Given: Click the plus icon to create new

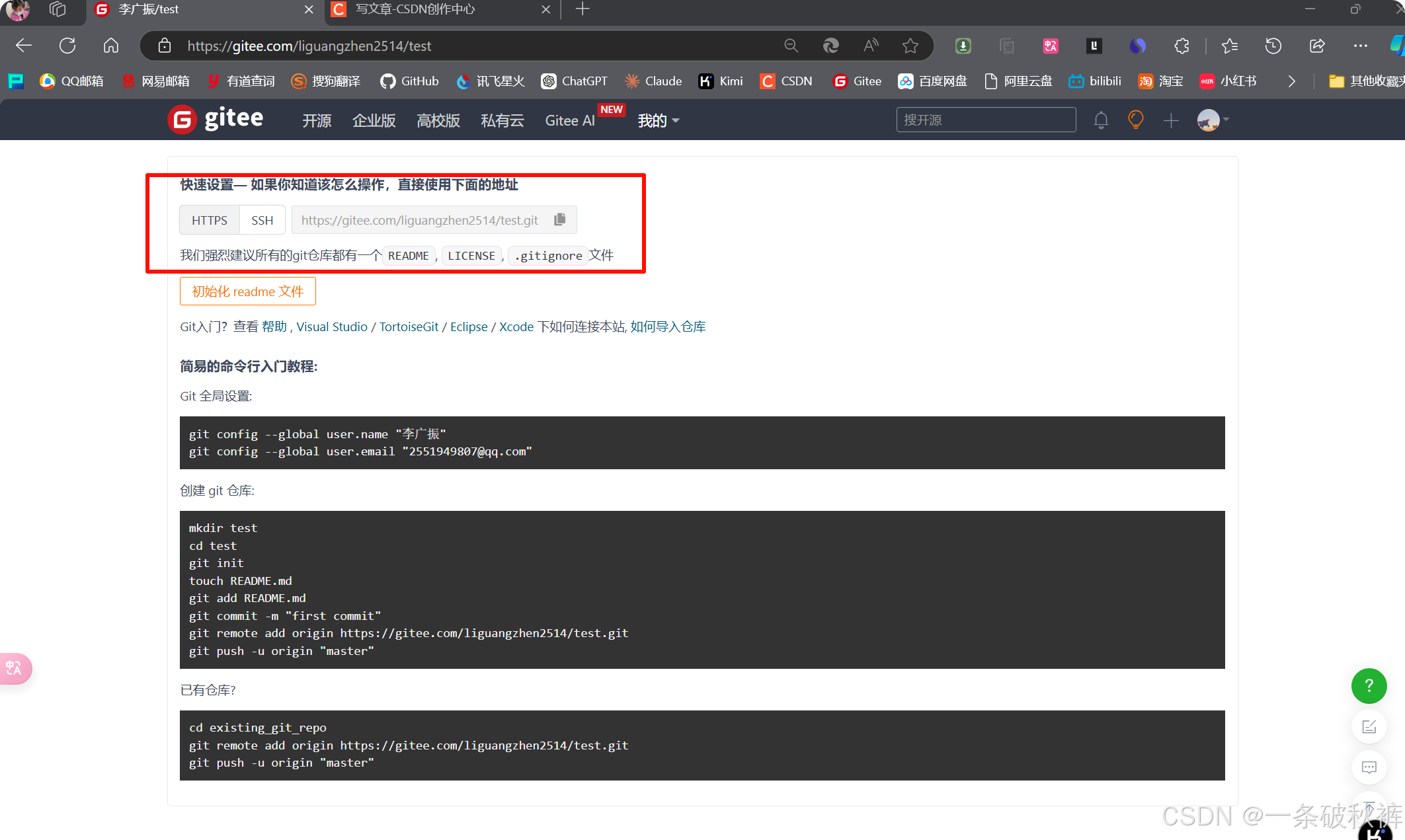Looking at the screenshot, I should pos(1171,120).
